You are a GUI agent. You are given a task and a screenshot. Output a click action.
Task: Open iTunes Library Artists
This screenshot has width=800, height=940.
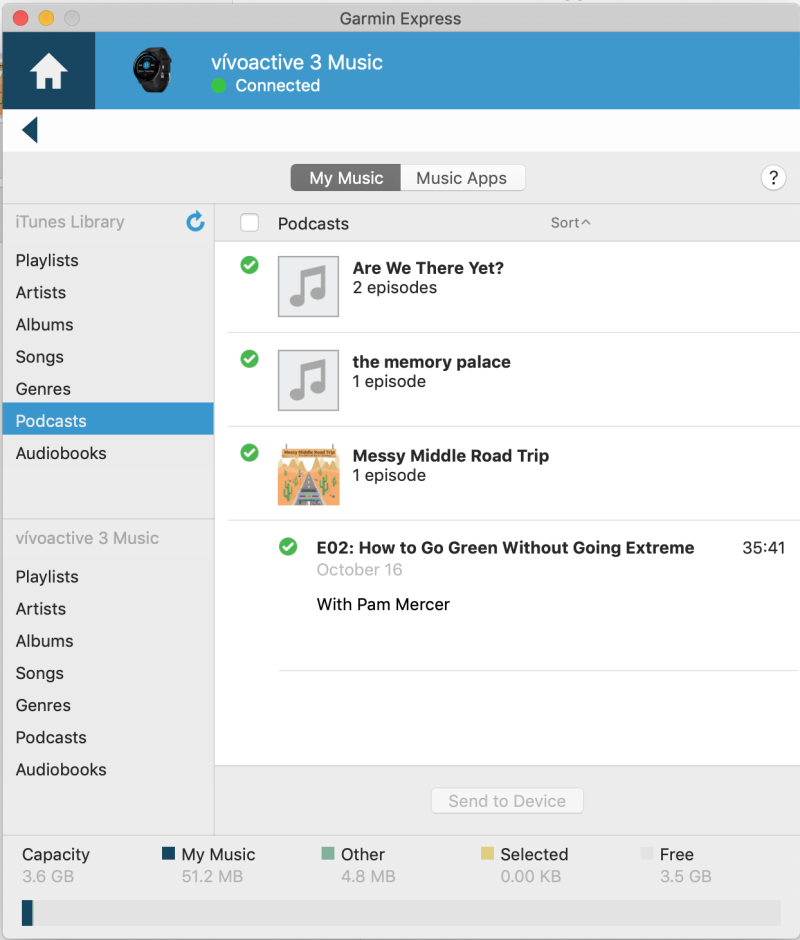[x=108, y=293]
